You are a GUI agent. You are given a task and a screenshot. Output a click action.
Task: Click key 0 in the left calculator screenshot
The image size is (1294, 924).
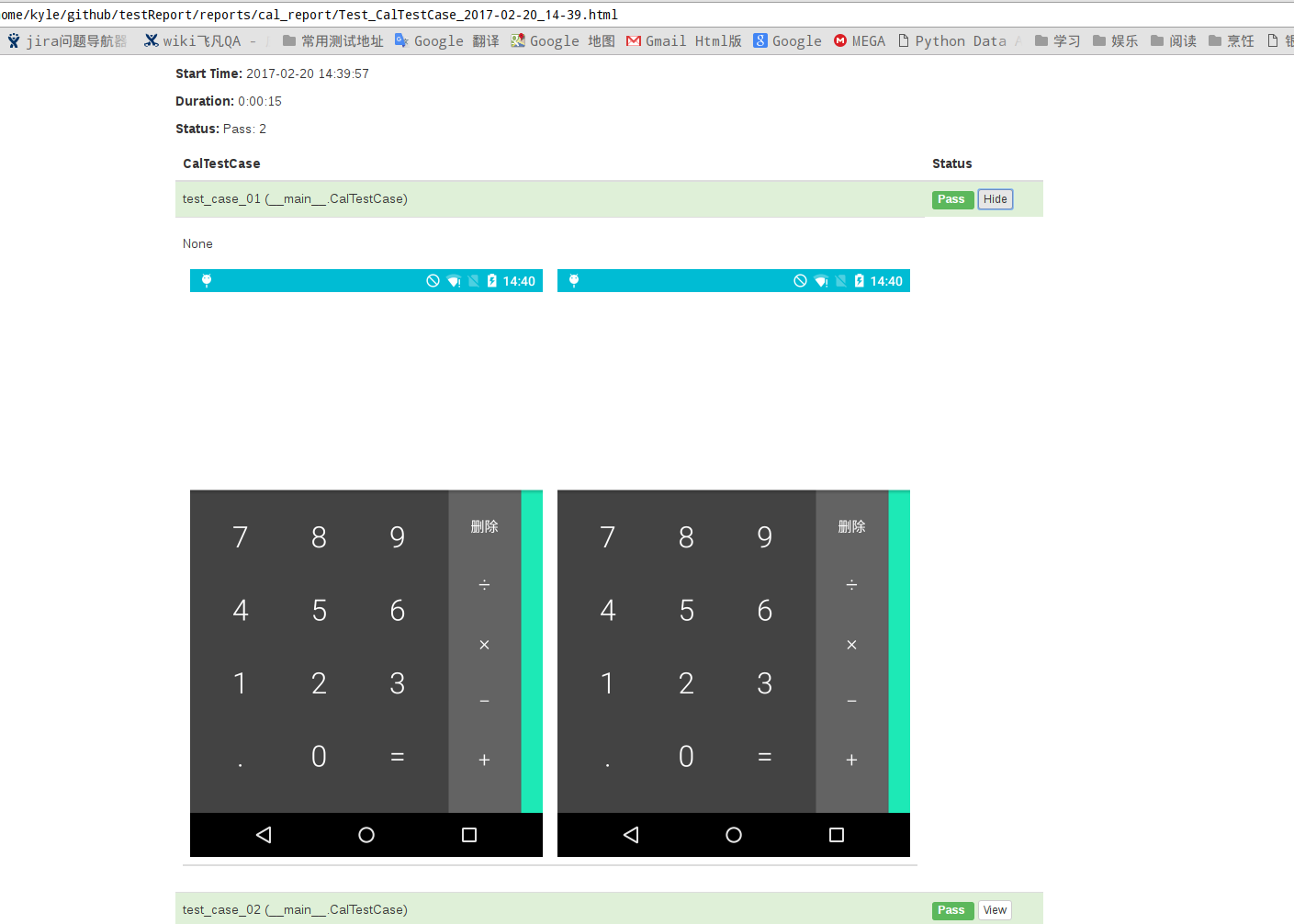pos(319,756)
